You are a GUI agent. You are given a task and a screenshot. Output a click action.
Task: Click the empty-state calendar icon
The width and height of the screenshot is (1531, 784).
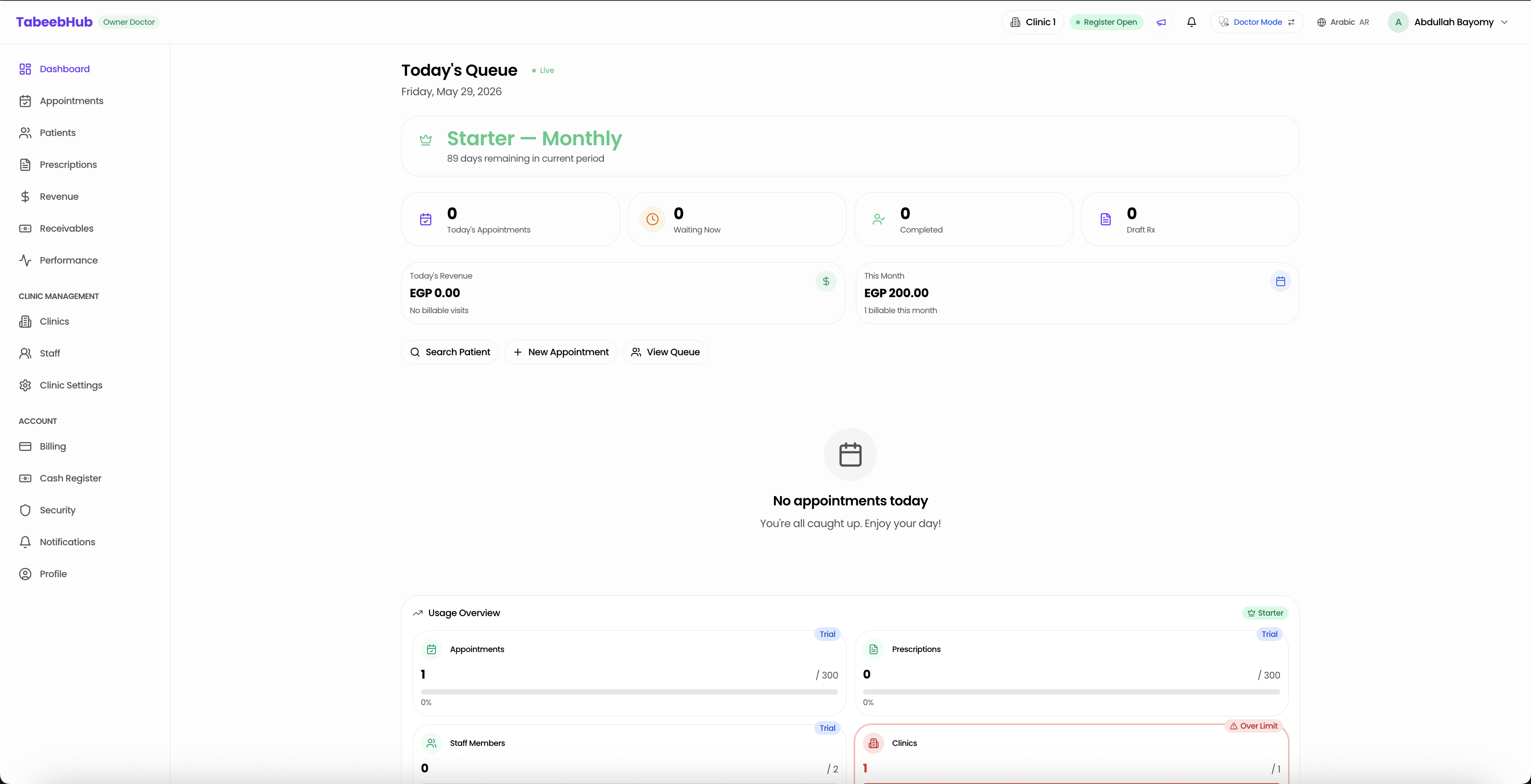851,455
